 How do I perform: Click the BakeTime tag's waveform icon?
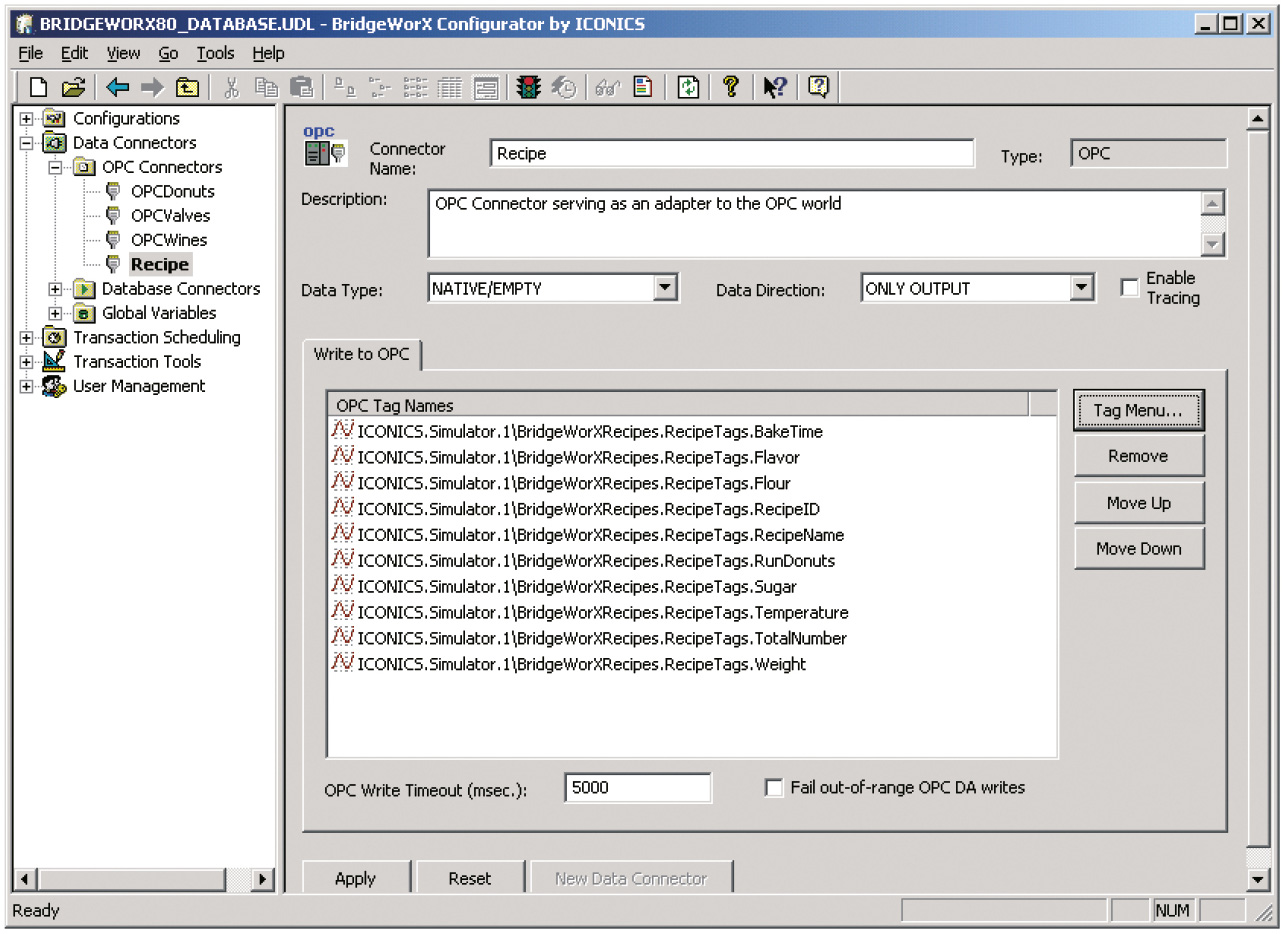click(x=343, y=430)
